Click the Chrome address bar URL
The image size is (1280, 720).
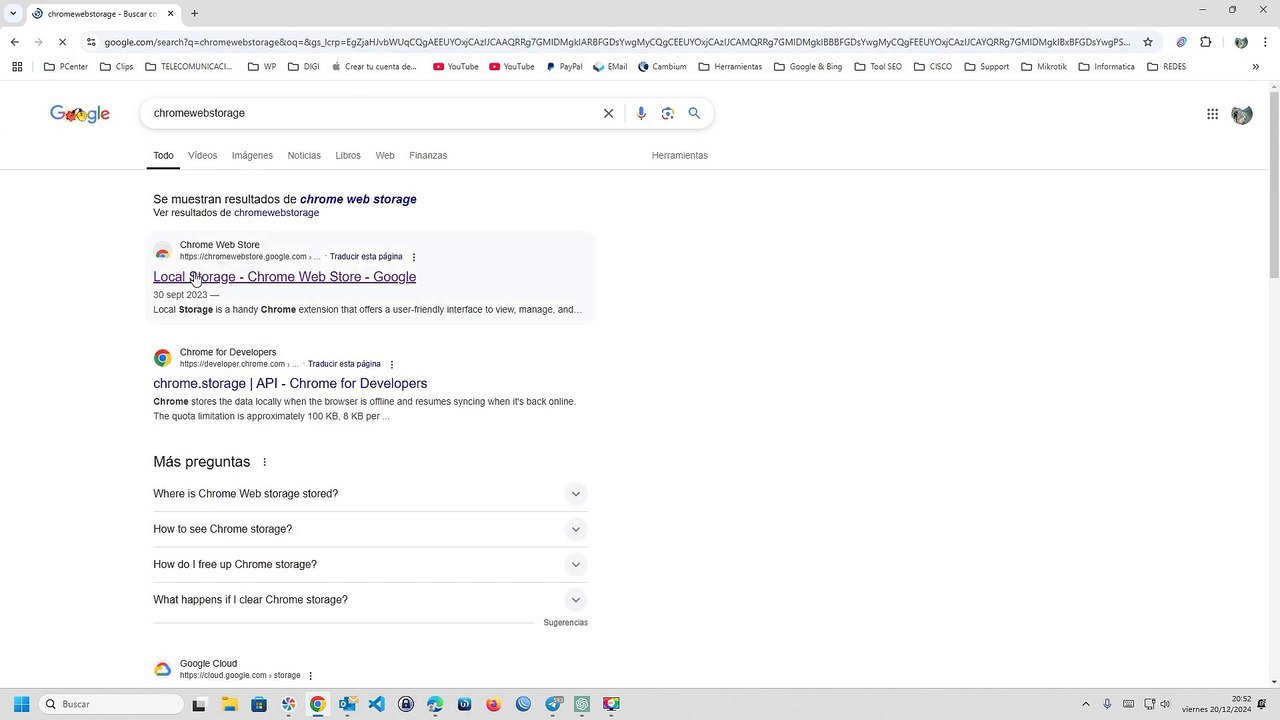pos(617,42)
